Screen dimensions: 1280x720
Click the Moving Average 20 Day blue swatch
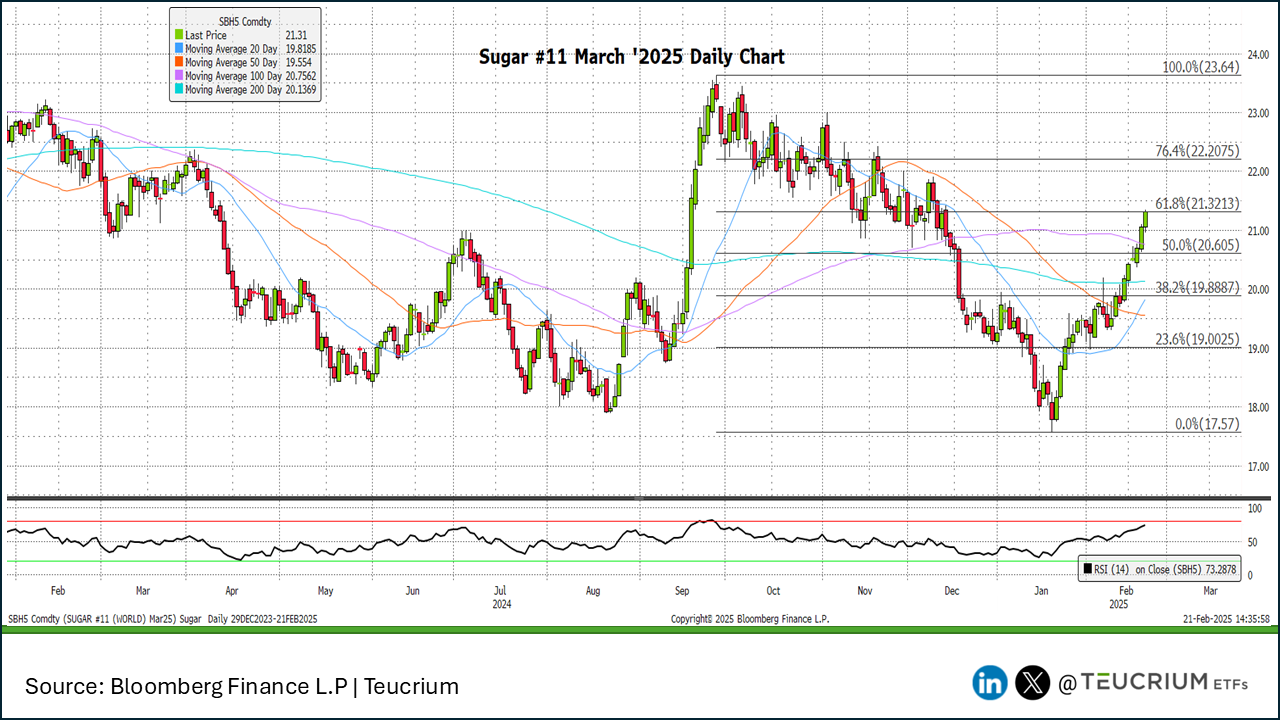[179, 48]
